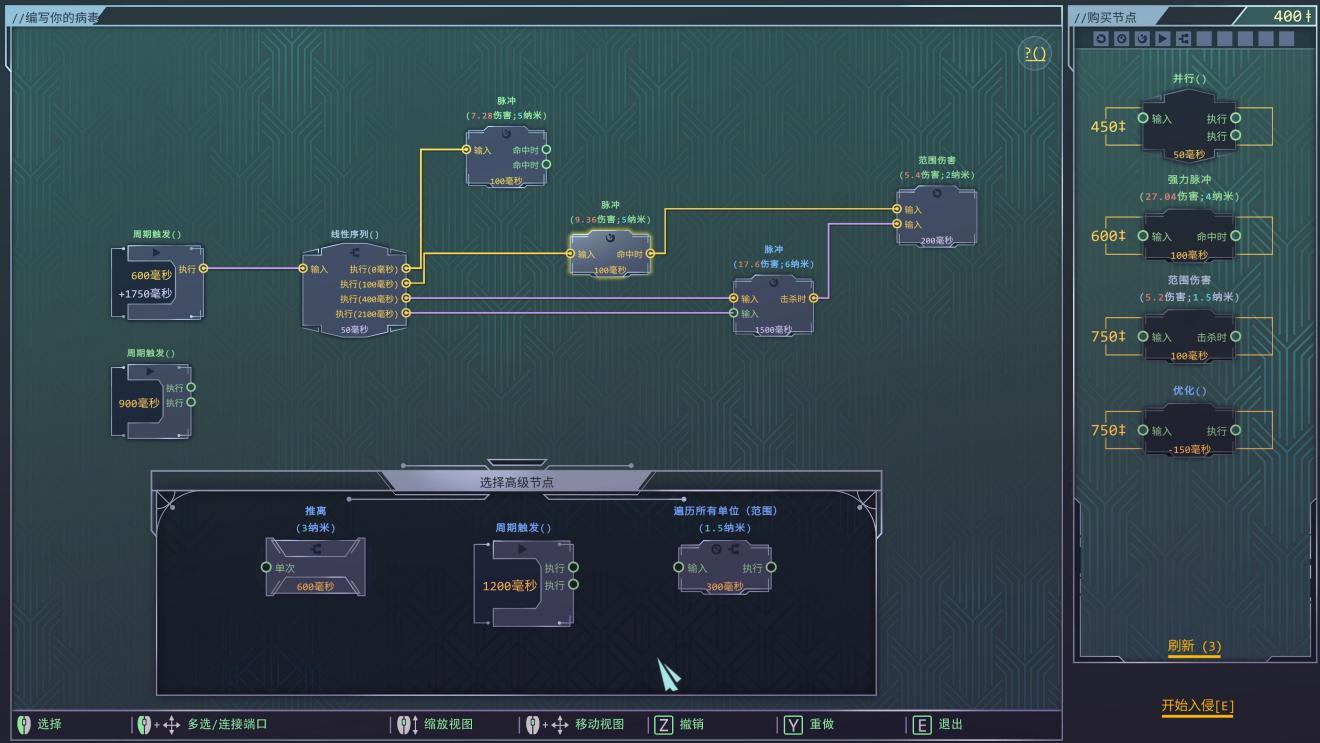1320x743 pixels.
Task: Pick the 遍历所有单位(范围) advanced node
Action: (x=724, y=567)
